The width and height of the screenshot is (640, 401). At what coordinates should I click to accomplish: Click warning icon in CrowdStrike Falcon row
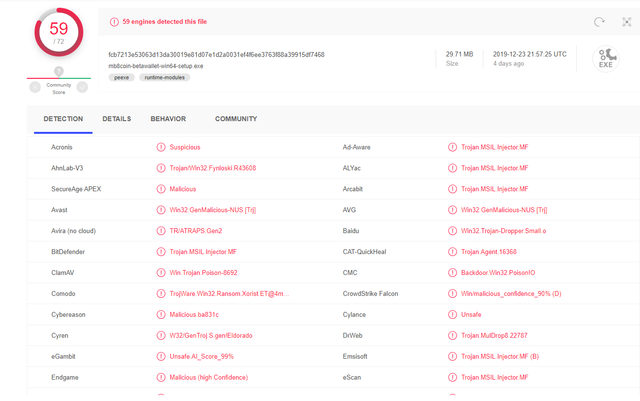pos(452,294)
